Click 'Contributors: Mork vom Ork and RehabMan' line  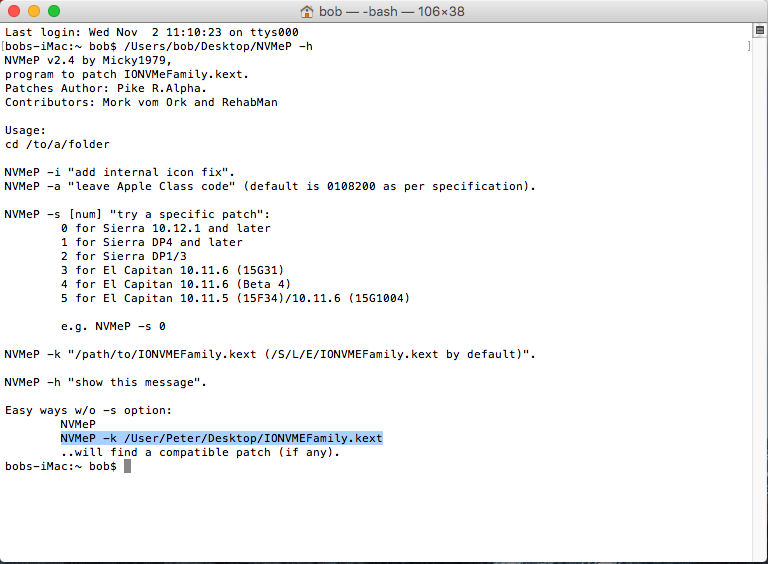(x=141, y=102)
